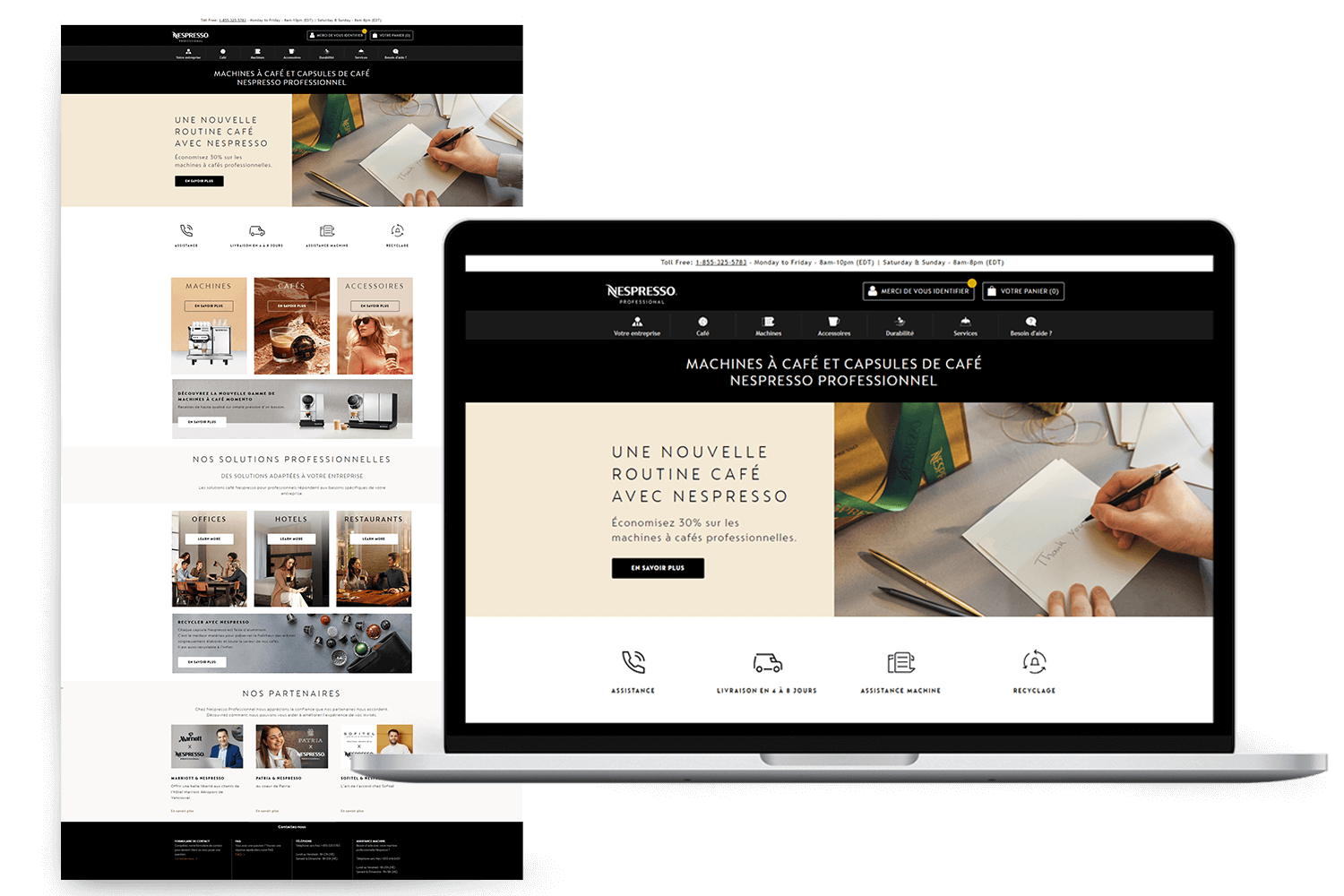Click the Assistance phone icon in laptop view
This screenshot has width=1344, height=896.
point(633,662)
